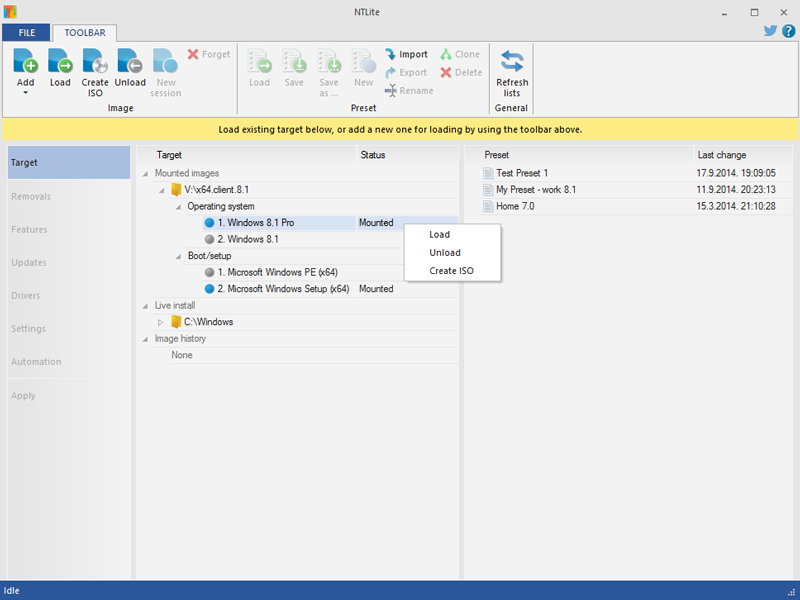Collapse the Boot/setup node
The image size is (800, 600).
pos(178,257)
